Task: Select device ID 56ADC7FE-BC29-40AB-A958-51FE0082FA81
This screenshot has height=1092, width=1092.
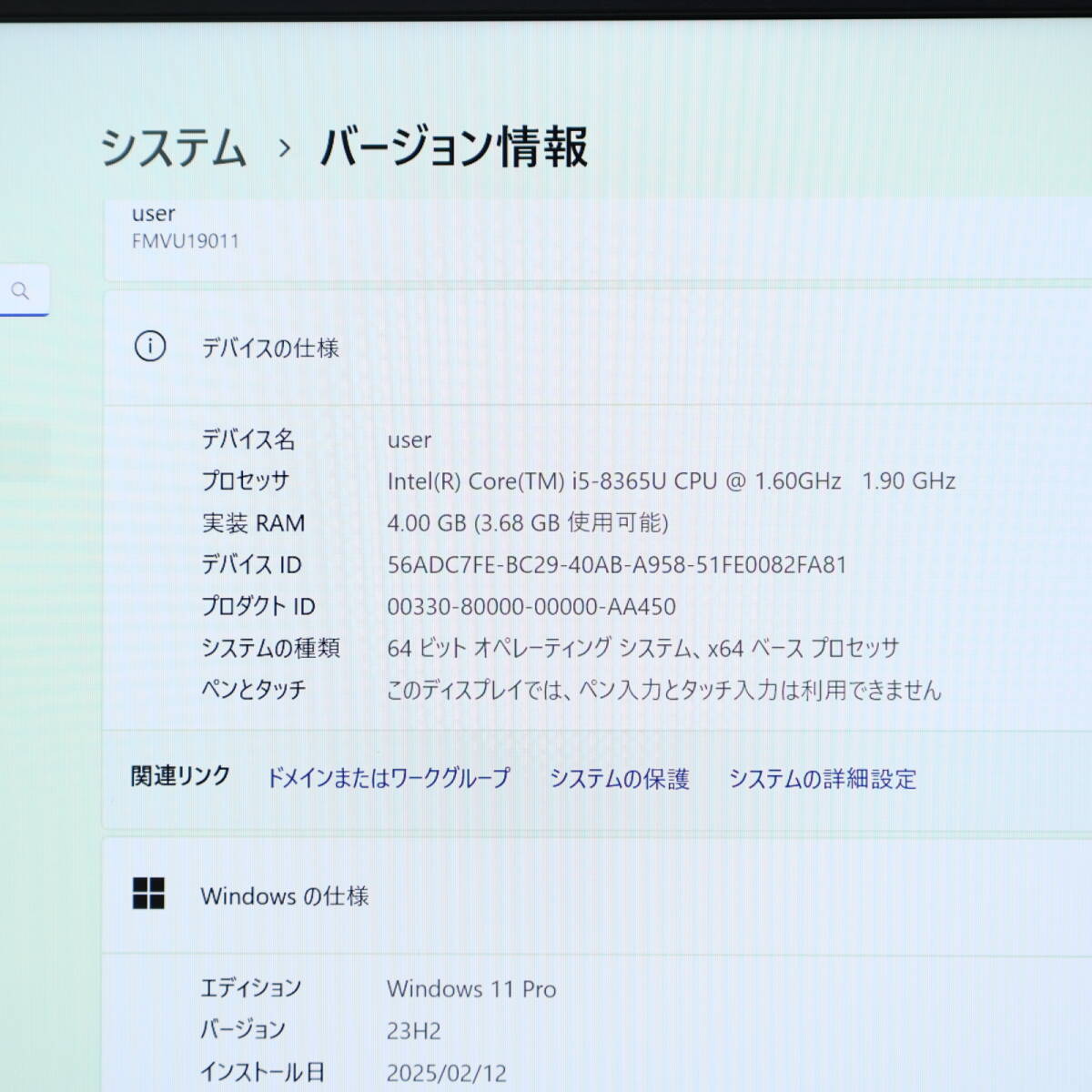Action: click(x=617, y=565)
